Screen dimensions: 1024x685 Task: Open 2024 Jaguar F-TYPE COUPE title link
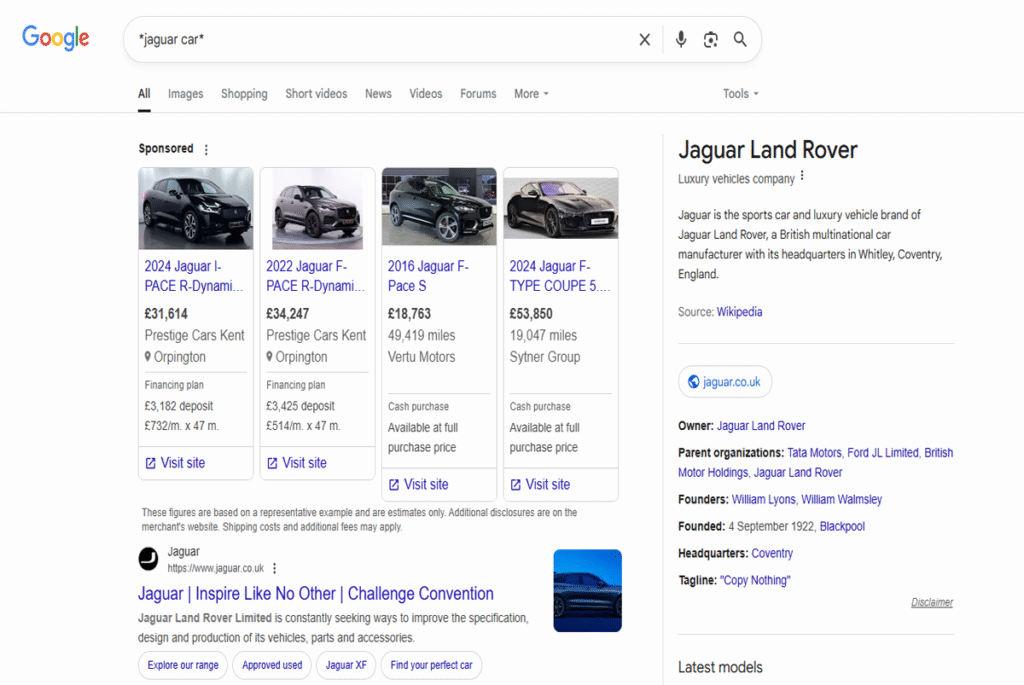point(560,276)
